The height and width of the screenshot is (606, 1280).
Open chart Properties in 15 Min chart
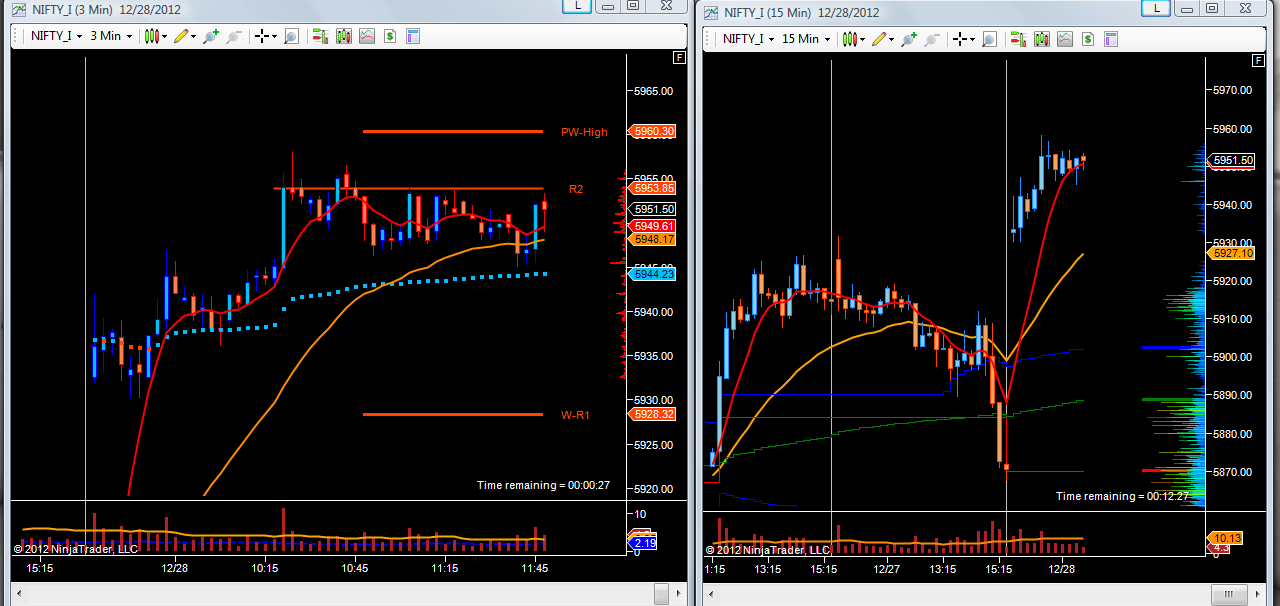click(x=1111, y=38)
